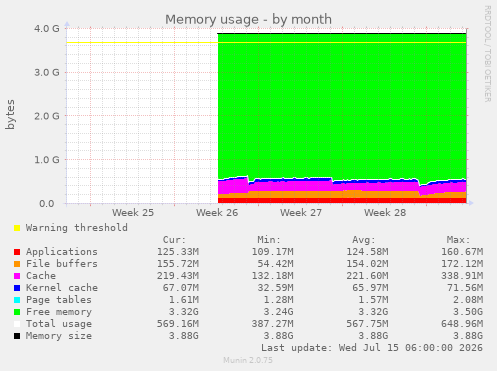This screenshot has width=497, height=371.
Task: Click the Cache max value 338.91M
Action: [x=462, y=276]
